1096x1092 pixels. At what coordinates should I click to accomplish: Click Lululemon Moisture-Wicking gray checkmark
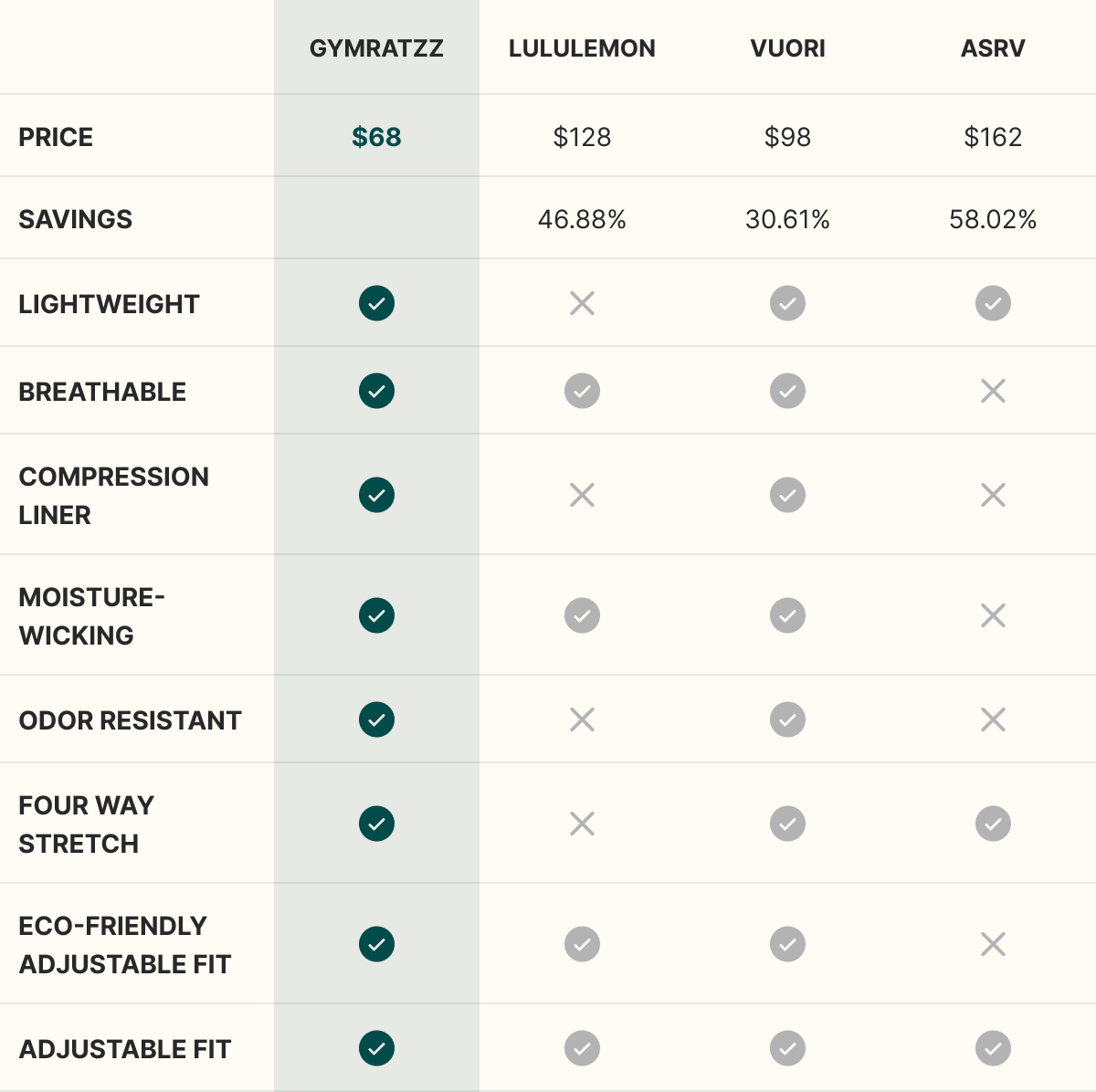582,615
